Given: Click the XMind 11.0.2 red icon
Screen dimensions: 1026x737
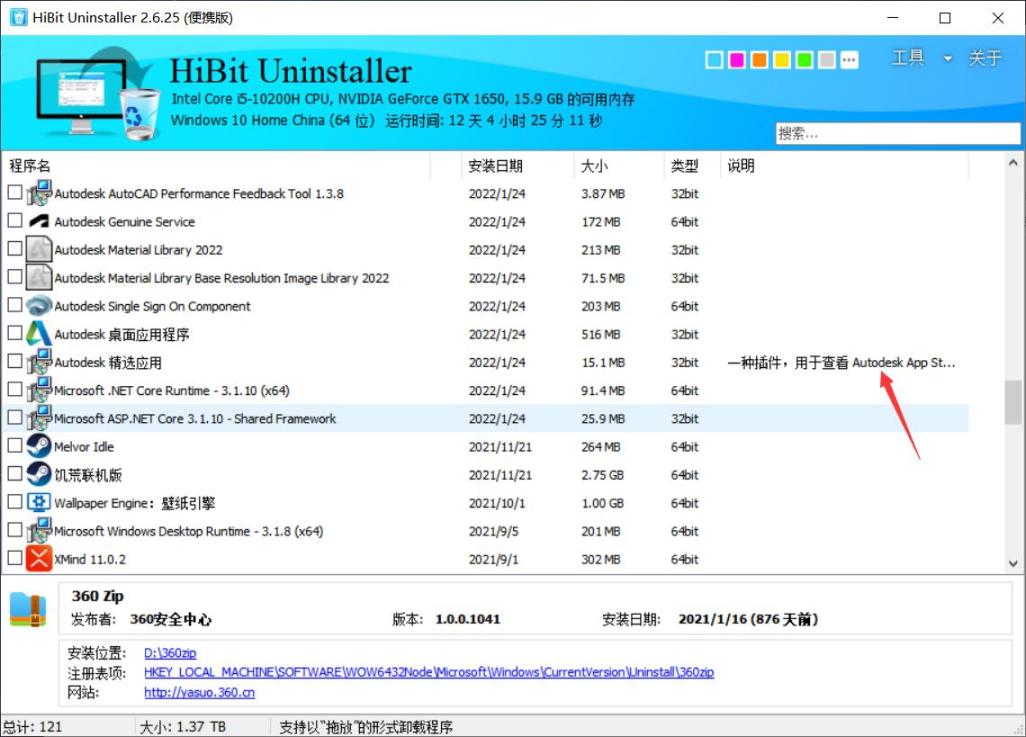Looking at the screenshot, I should (x=39, y=559).
